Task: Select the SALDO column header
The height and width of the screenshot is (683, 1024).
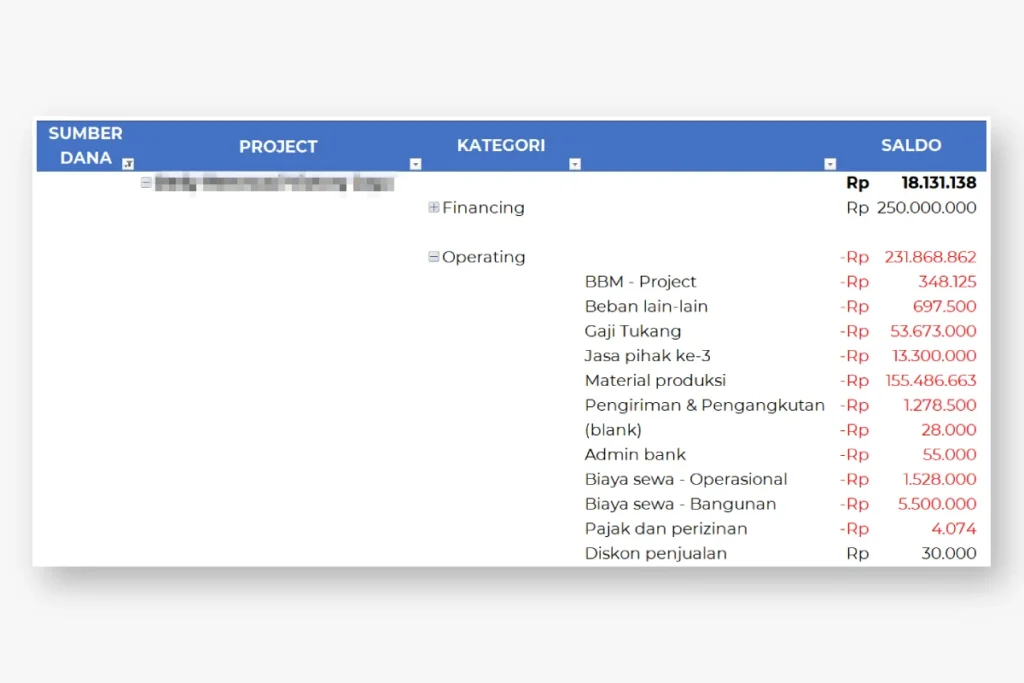Action: [x=910, y=145]
